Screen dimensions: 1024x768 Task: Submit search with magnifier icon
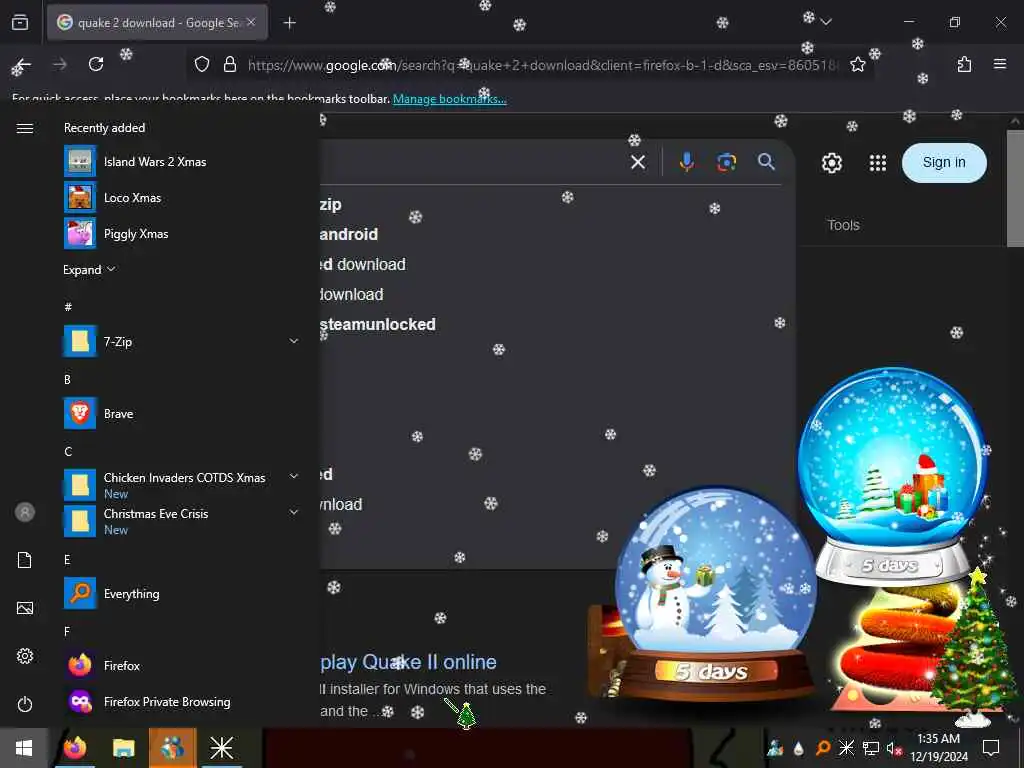(x=766, y=162)
